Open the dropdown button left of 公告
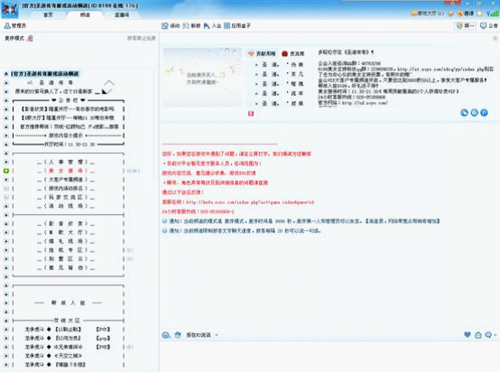 (x=466, y=26)
